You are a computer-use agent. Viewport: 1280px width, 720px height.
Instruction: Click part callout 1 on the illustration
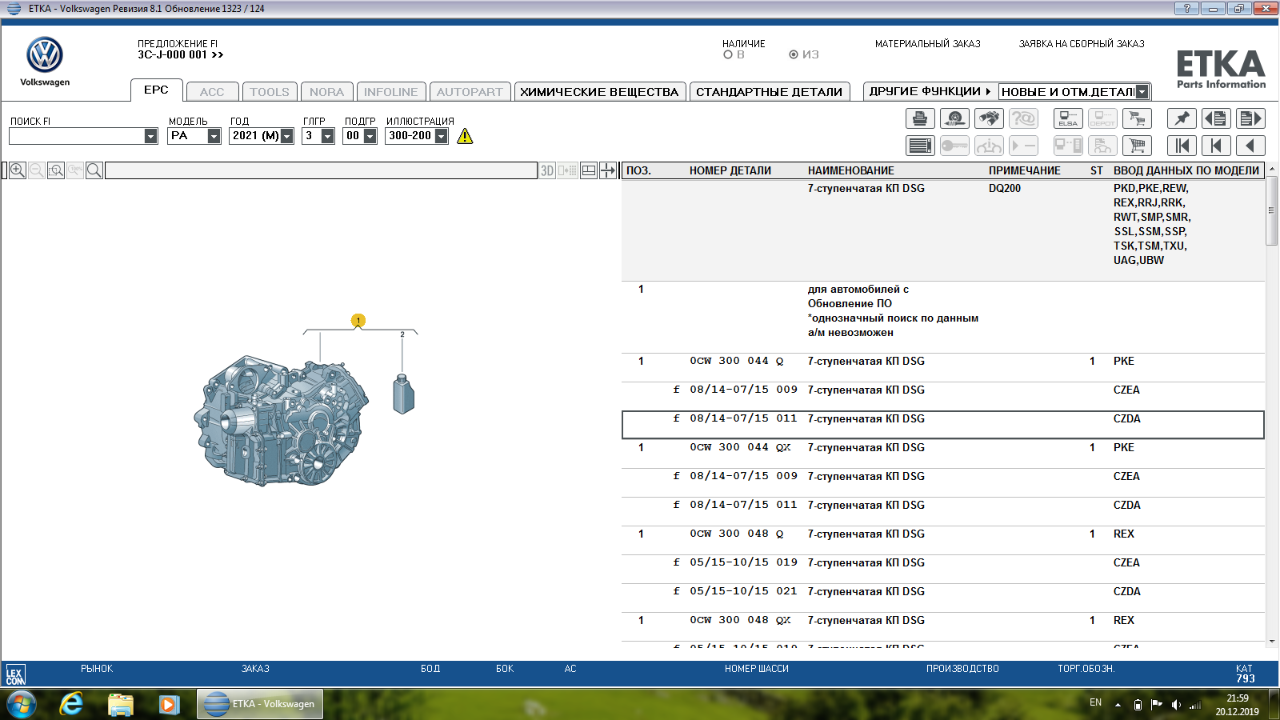(x=358, y=321)
